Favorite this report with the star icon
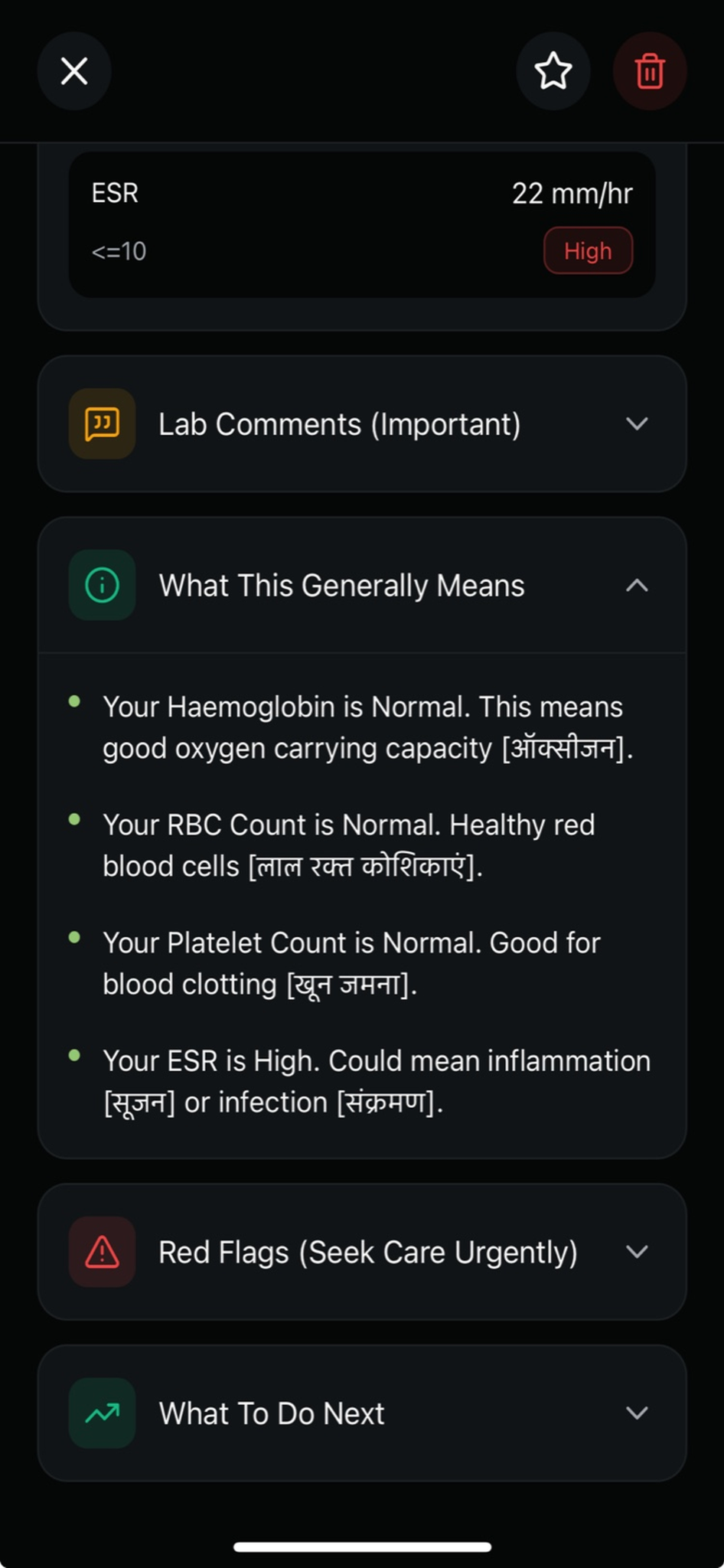Screen dimensions: 724x1568 coord(553,71)
